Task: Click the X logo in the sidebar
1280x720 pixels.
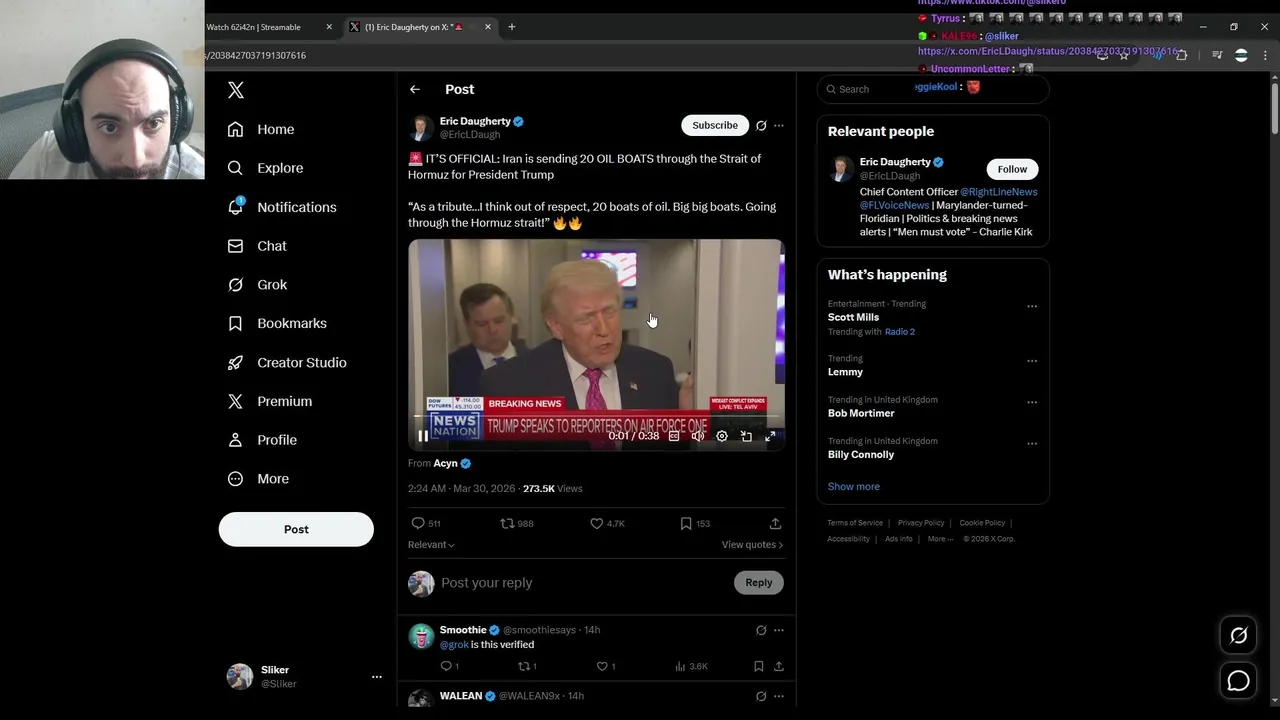Action: coord(235,90)
